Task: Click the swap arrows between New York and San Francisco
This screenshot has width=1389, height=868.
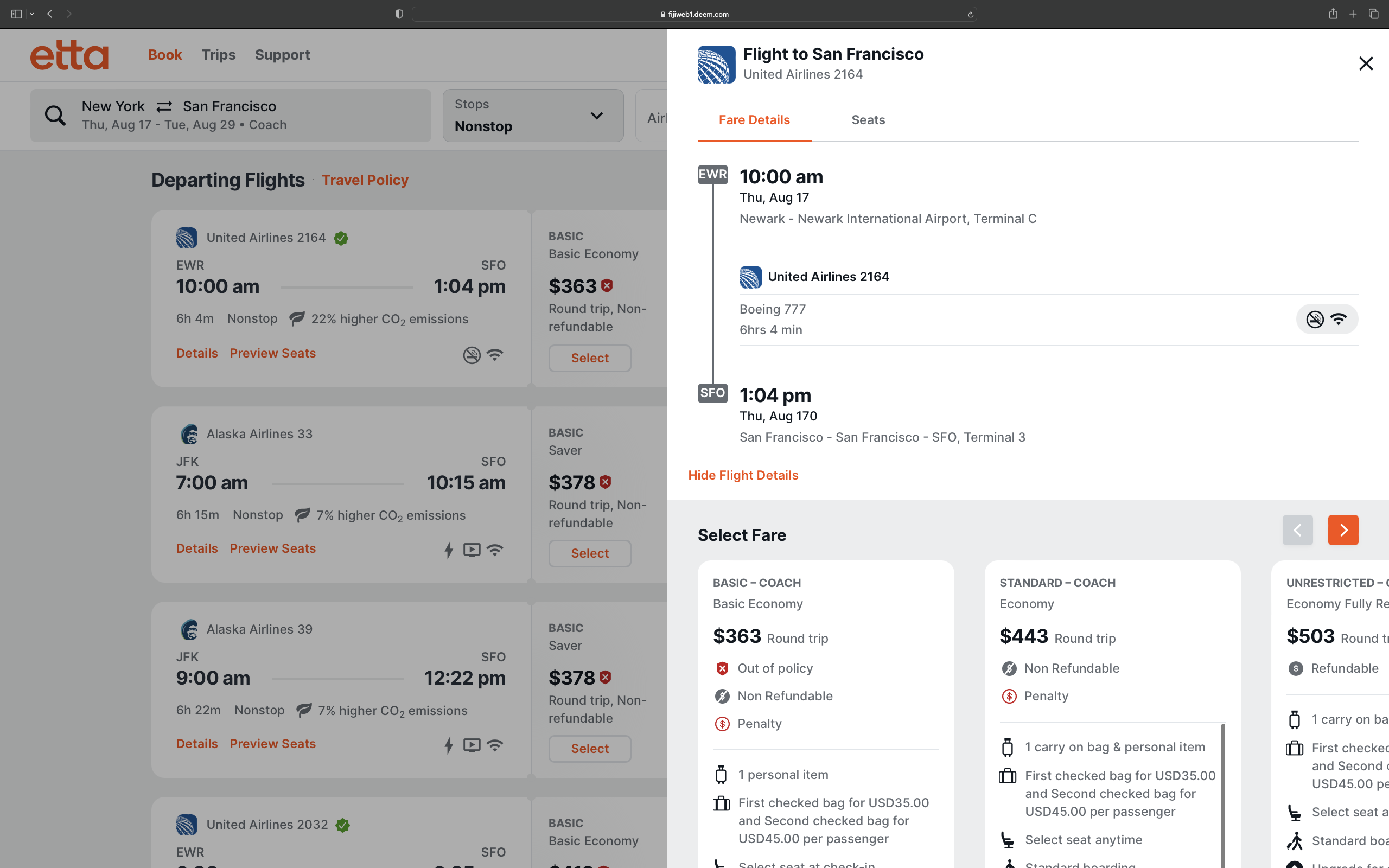Action: point(164,106)
